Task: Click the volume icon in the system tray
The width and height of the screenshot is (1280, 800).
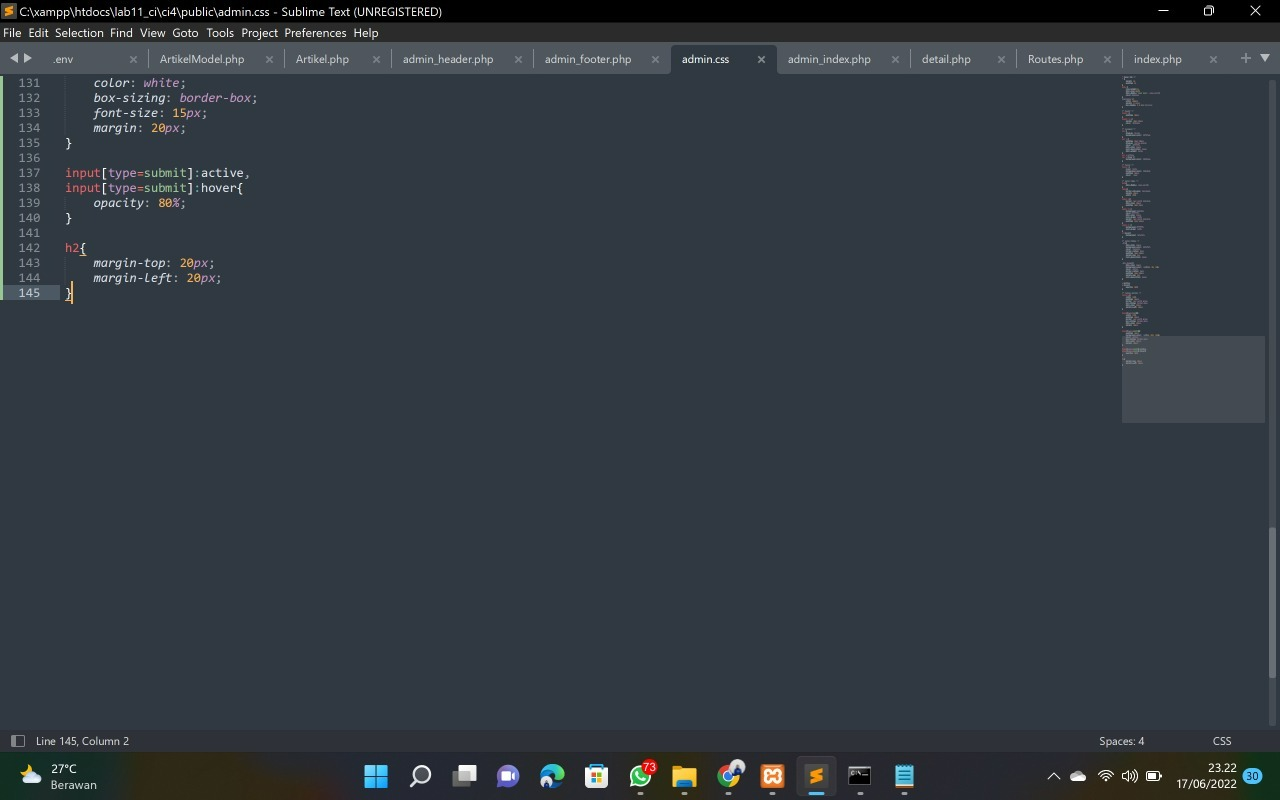Action: (x=1130, y=776)
